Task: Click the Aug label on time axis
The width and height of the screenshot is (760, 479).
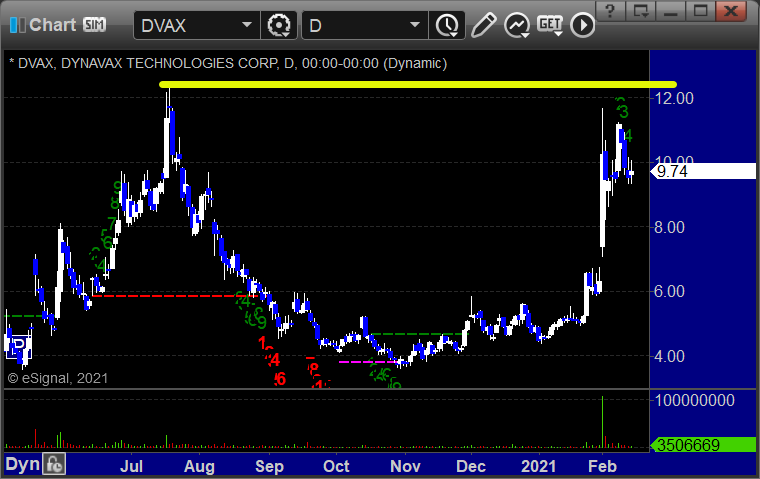Action: pos(199,466)
